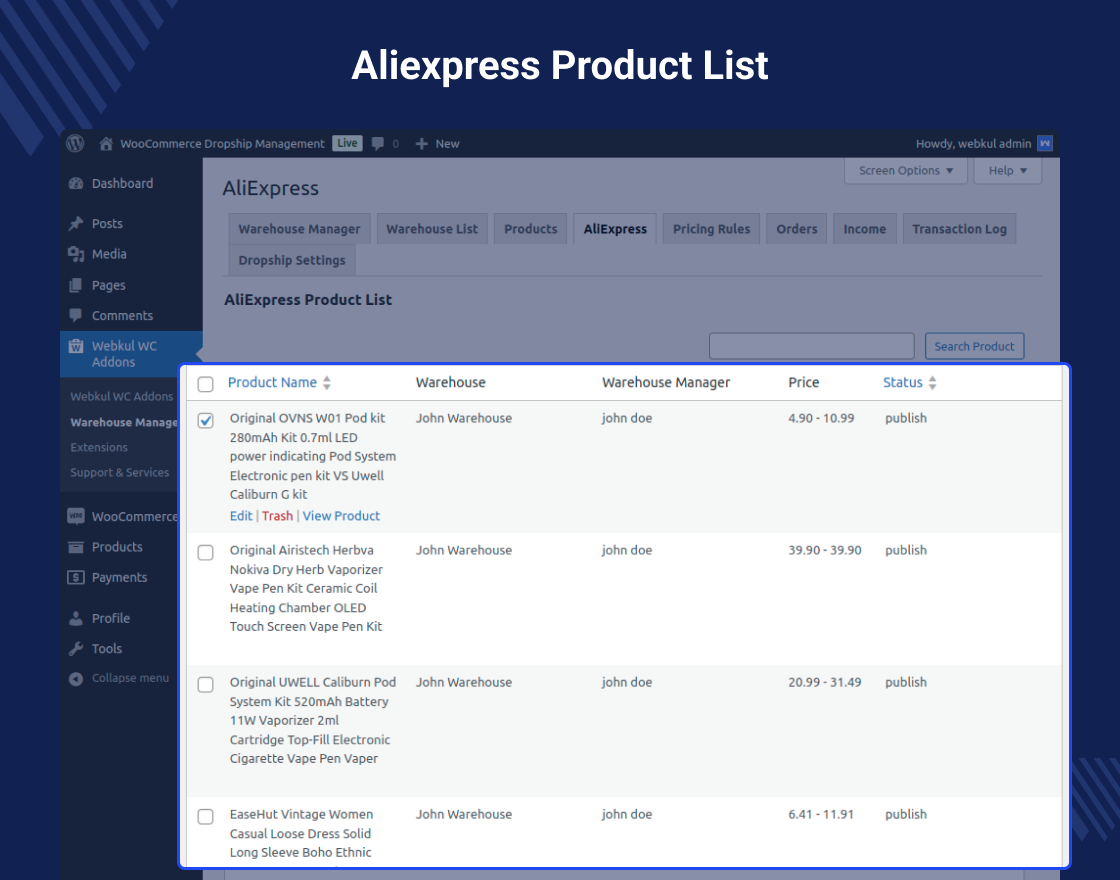Click Trash under OVNS W01 Pod kit

pos(277,516)
